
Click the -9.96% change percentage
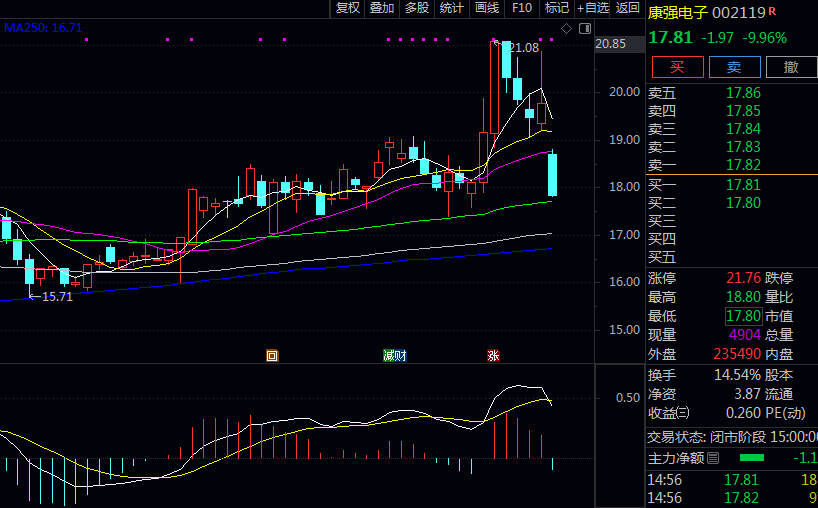point(764,38)
